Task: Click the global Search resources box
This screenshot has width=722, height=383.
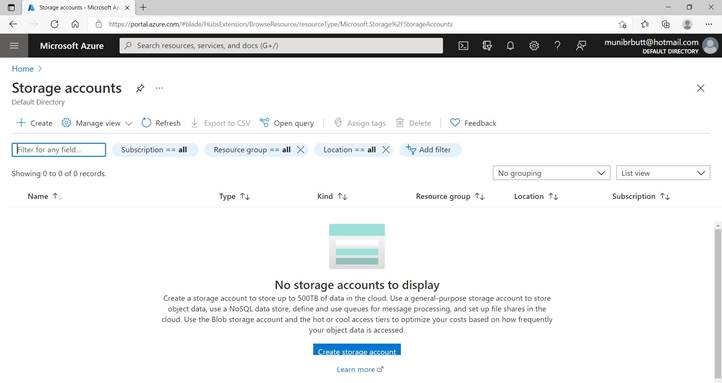Action: (x=281, y=46)
